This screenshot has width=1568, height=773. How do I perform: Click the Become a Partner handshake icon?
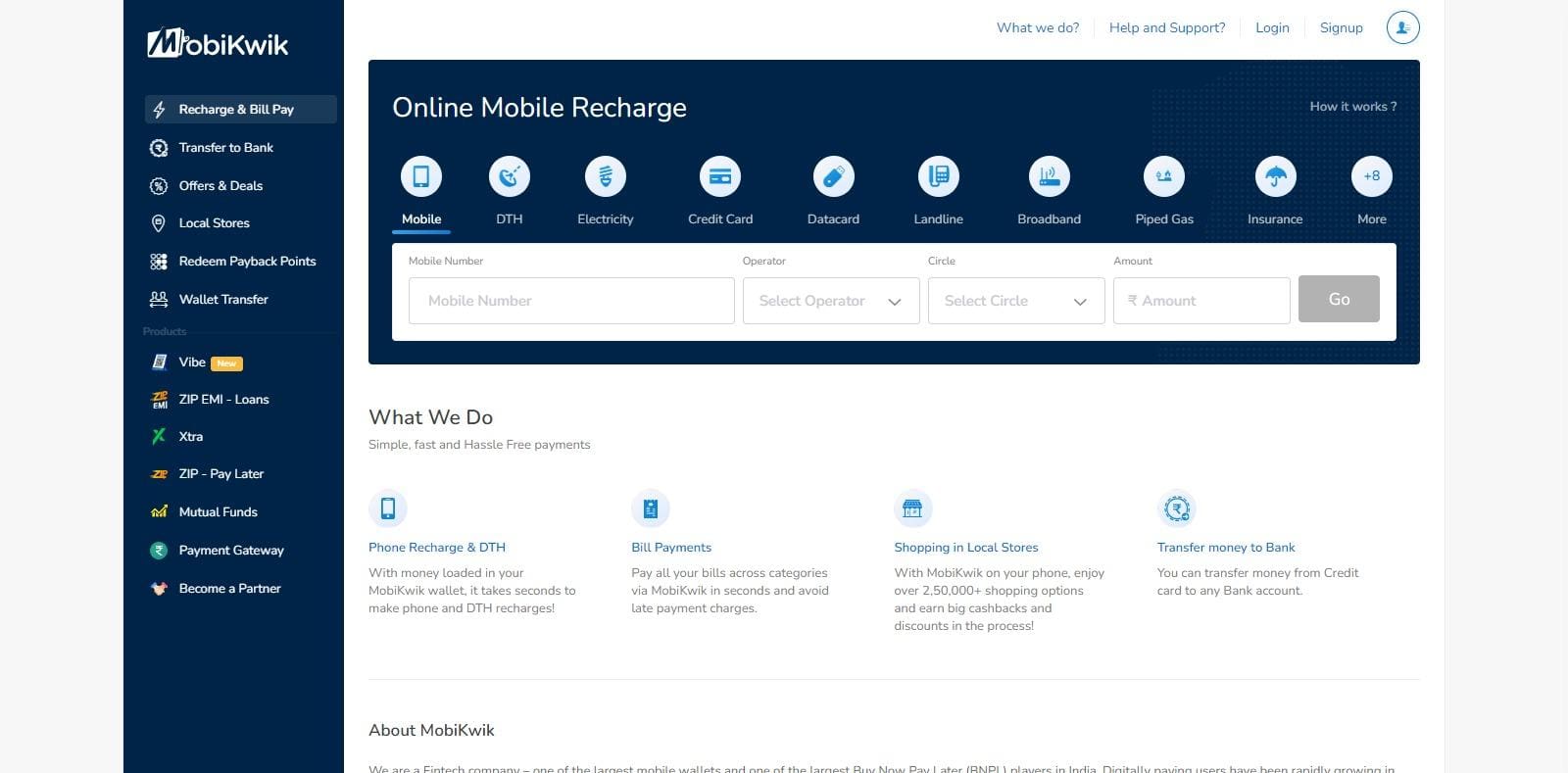click(159, 589)
